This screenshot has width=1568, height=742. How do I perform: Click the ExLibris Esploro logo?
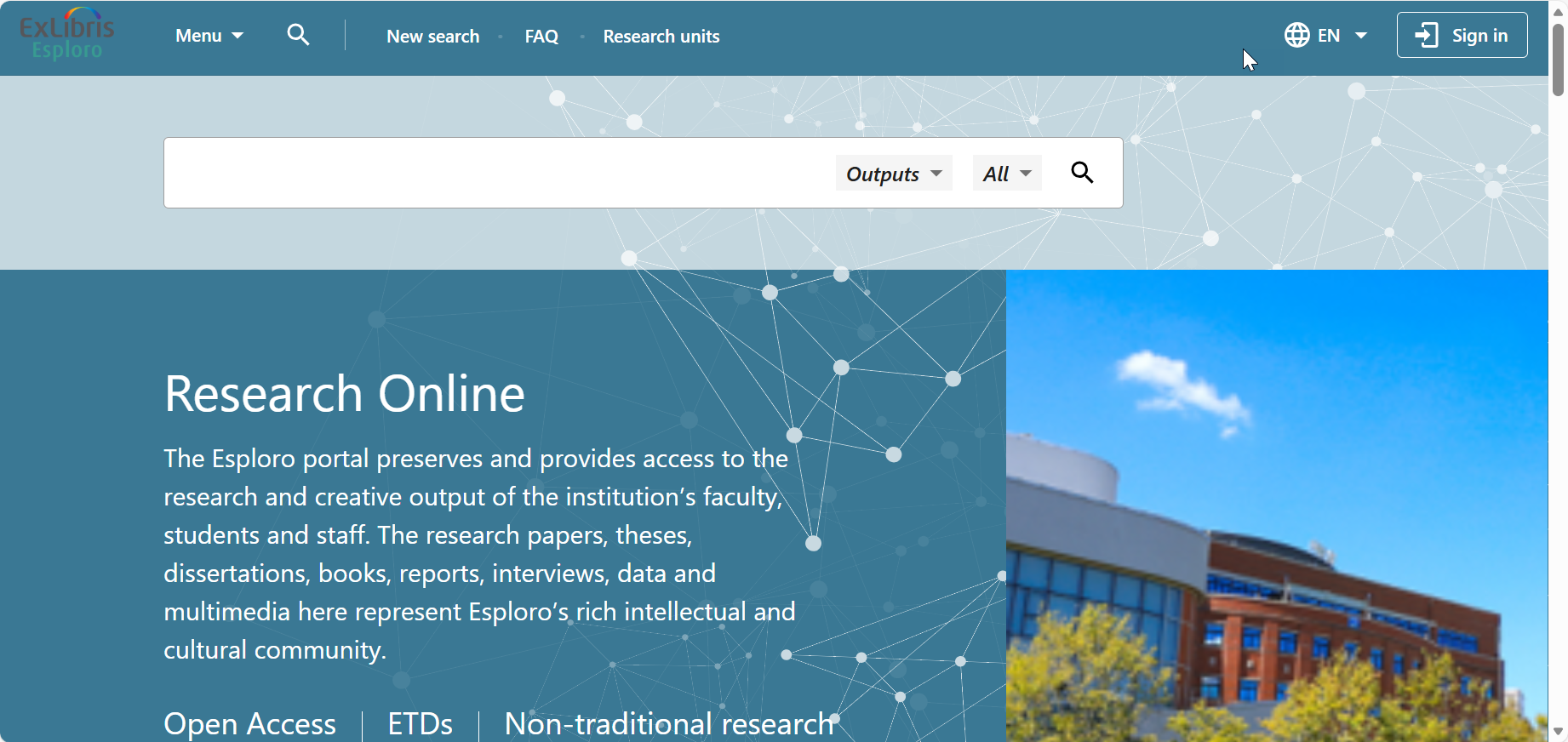coord(66,36)
